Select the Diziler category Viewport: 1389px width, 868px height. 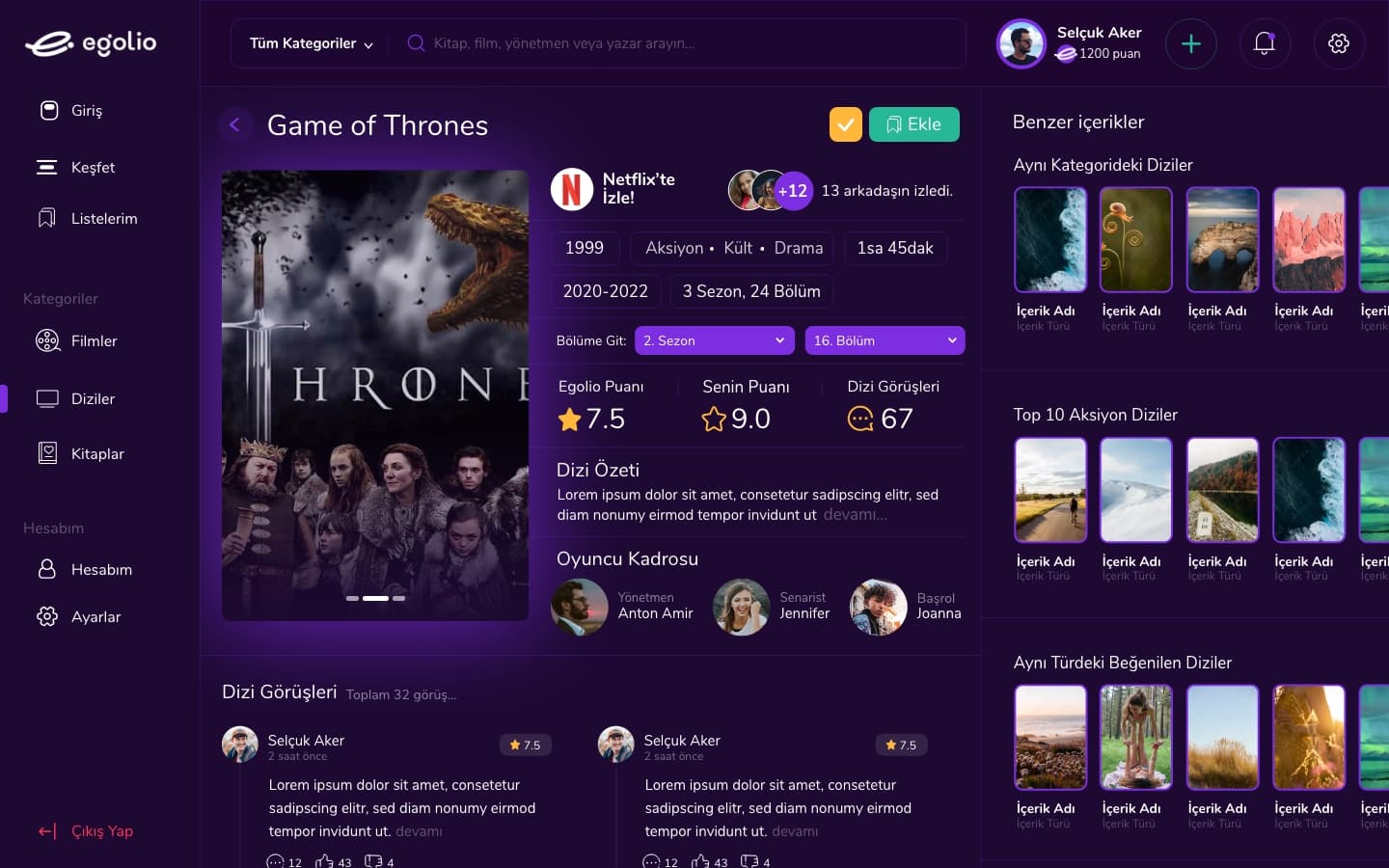click(x=75, y=399)
